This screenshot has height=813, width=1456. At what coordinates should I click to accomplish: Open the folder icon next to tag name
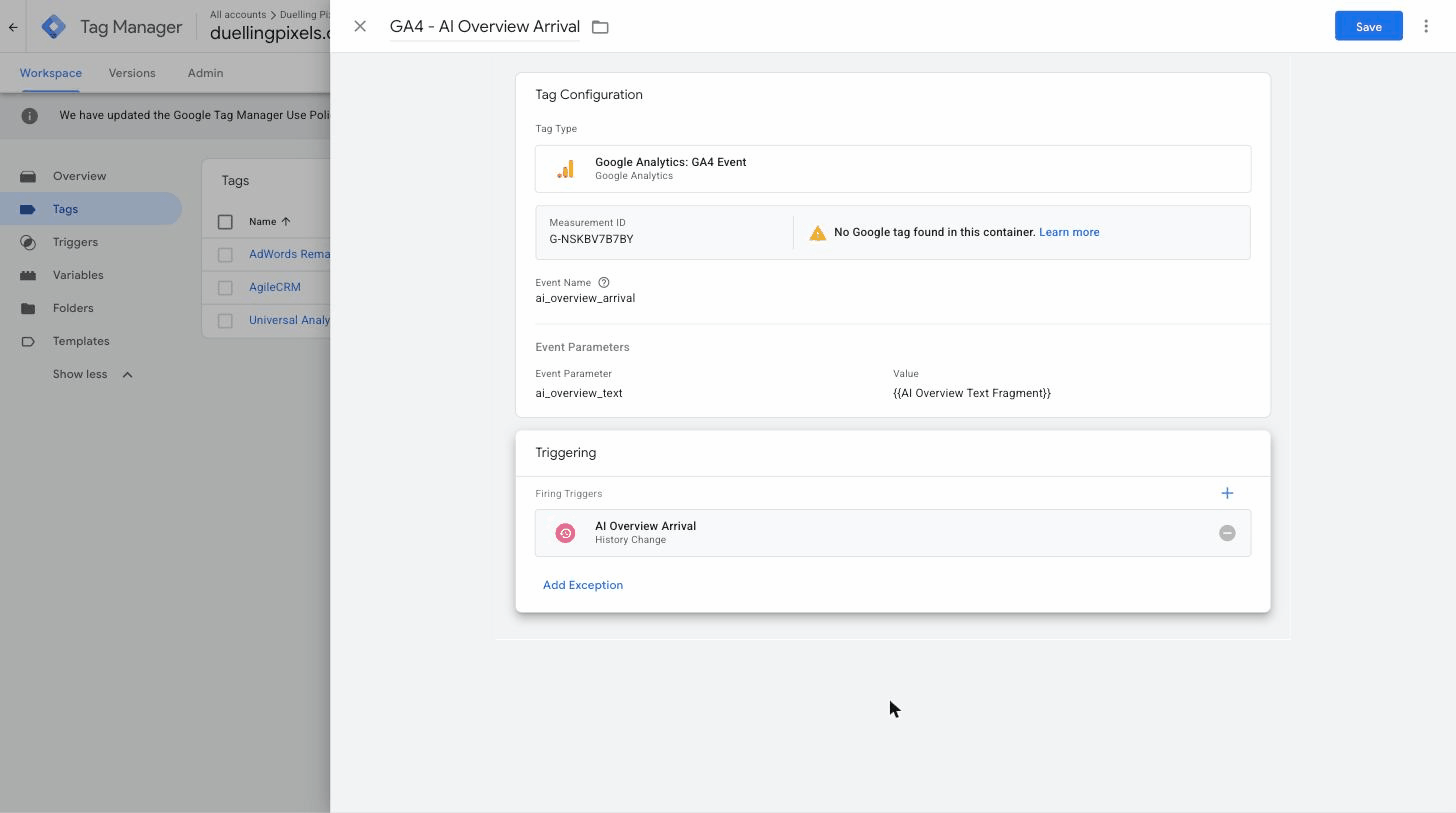click(600, 27)
